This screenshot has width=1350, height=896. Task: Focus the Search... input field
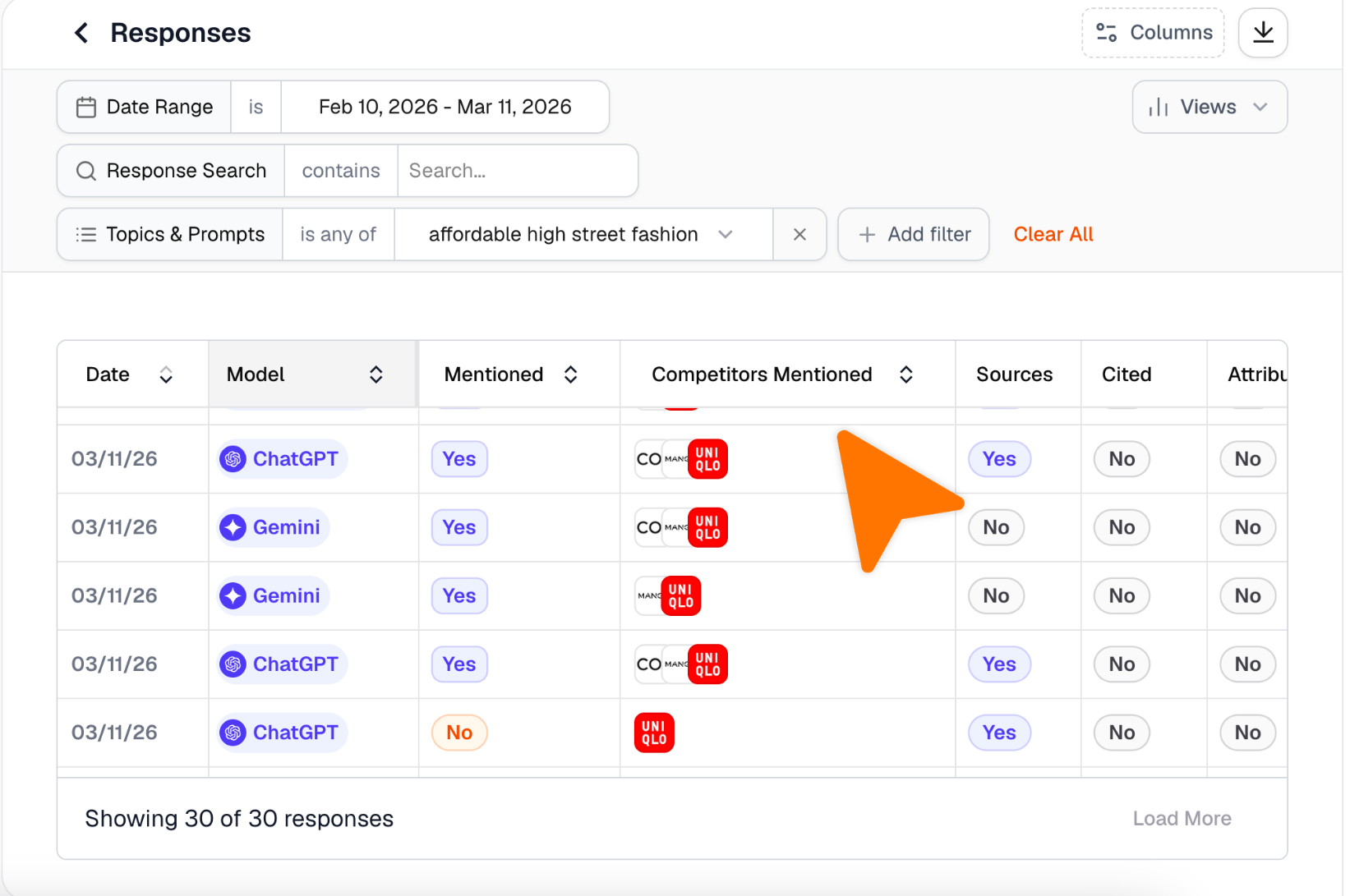(518, 171)
